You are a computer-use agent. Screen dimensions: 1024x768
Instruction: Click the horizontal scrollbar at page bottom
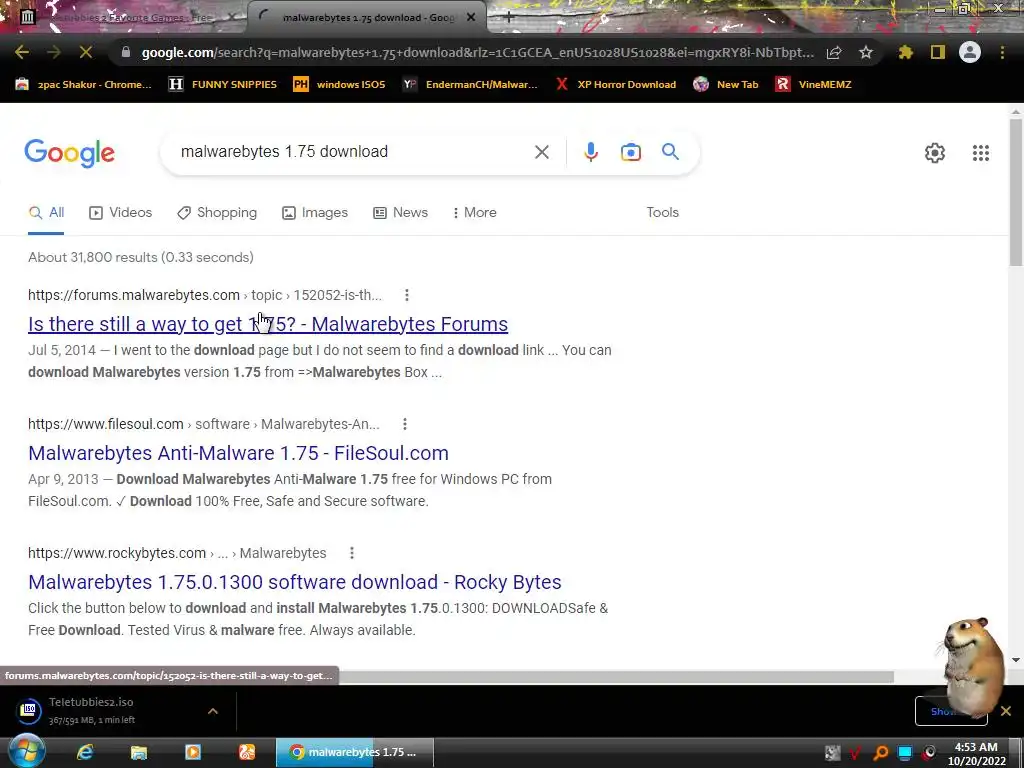point(614,677)
